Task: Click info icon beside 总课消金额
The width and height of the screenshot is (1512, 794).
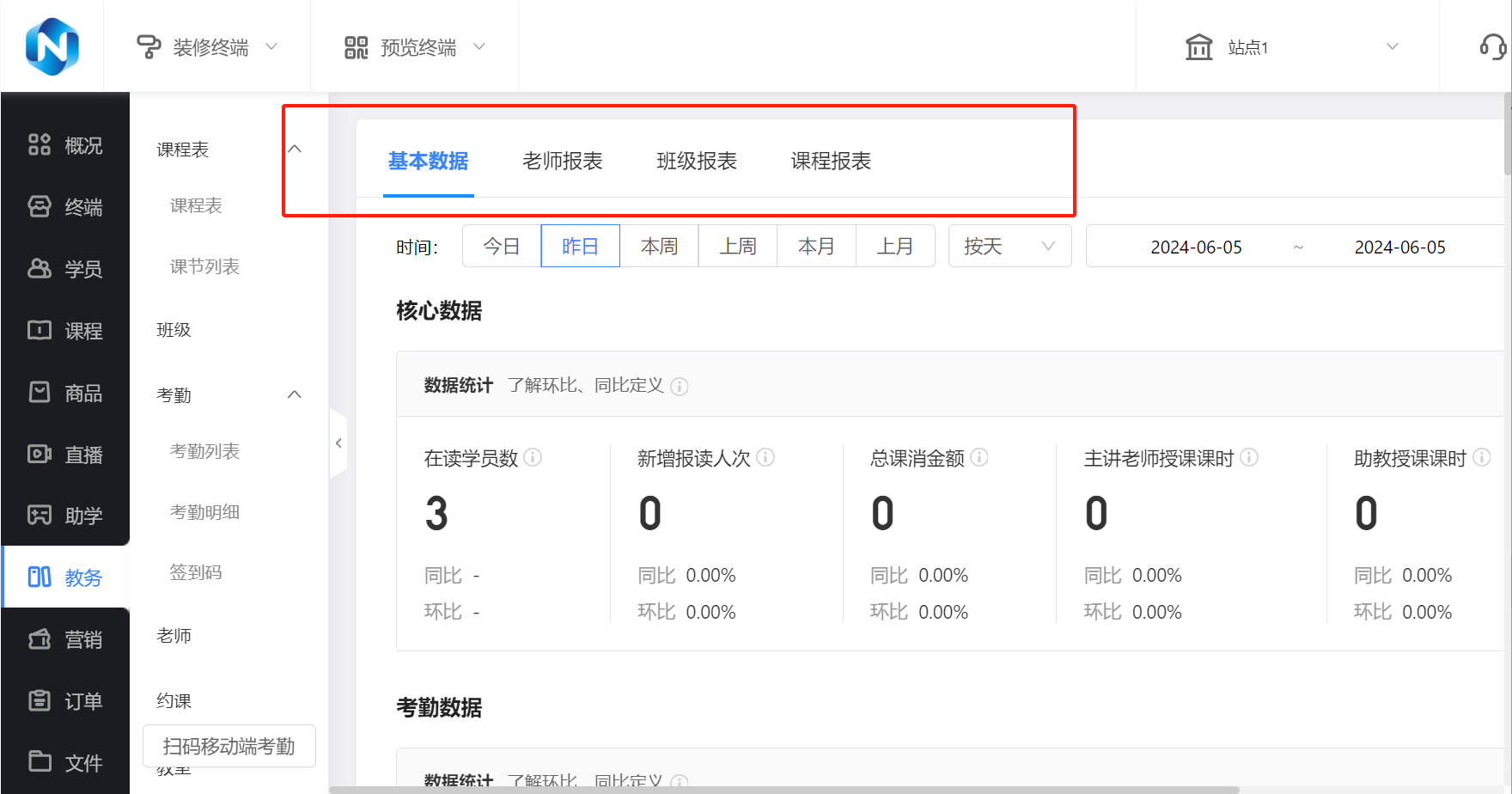Action: point(979,457)
